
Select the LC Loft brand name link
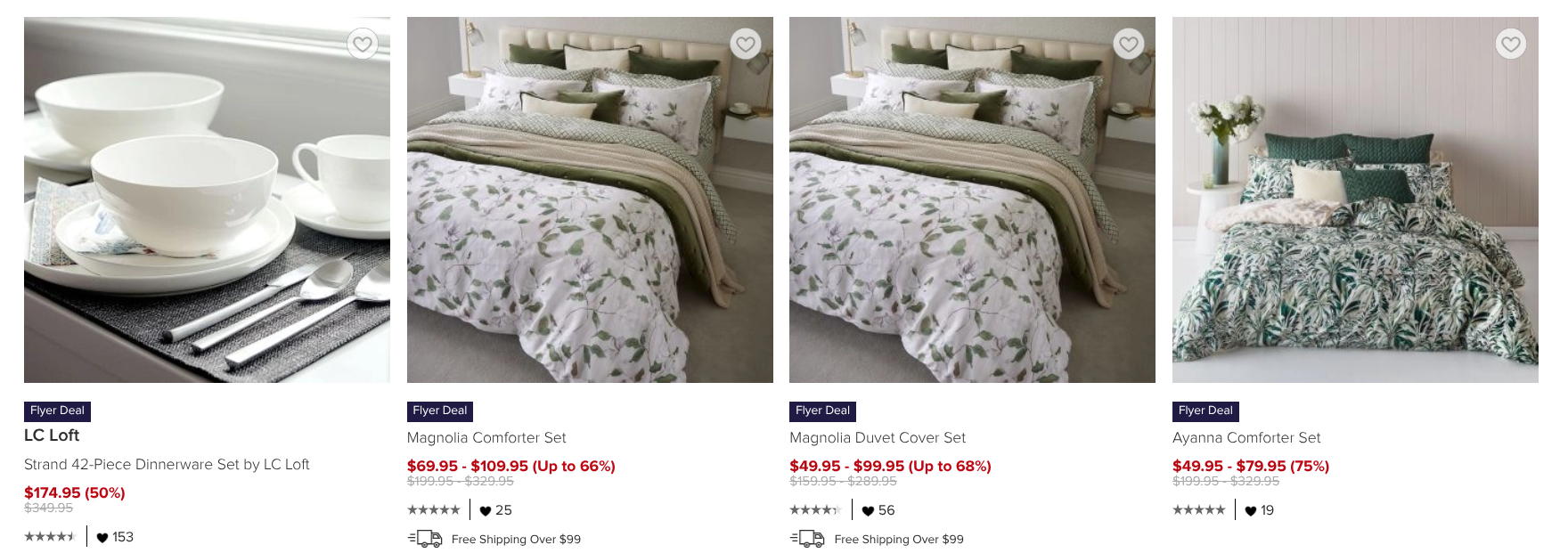(51, 435)
